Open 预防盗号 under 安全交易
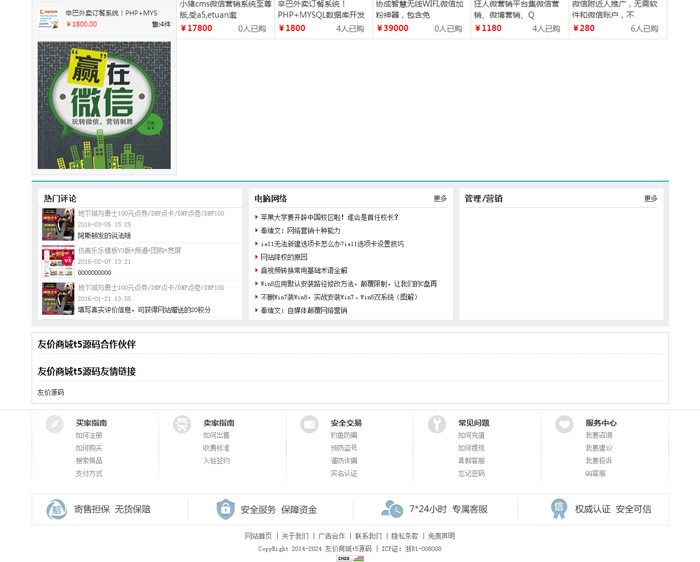The width and height of the screenshot is (700, 562). coord(344,448)
